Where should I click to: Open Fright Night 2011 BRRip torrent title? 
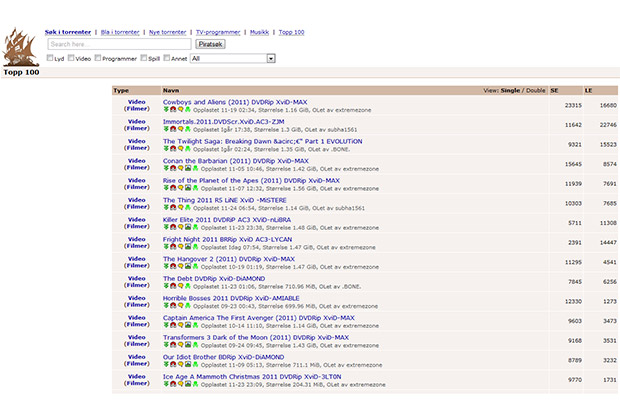click(227, 239)
